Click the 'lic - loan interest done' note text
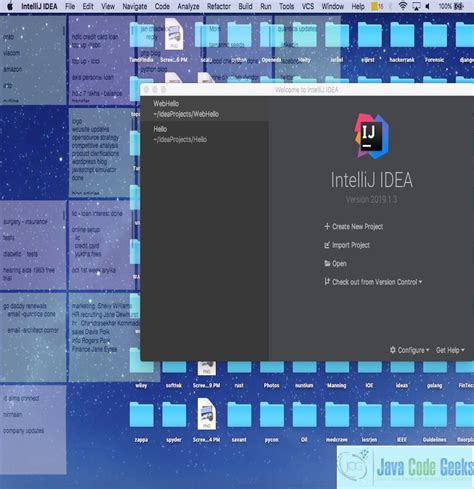Image resolution: width=474 pixels, height=489 pixels. tap(97, 213)
